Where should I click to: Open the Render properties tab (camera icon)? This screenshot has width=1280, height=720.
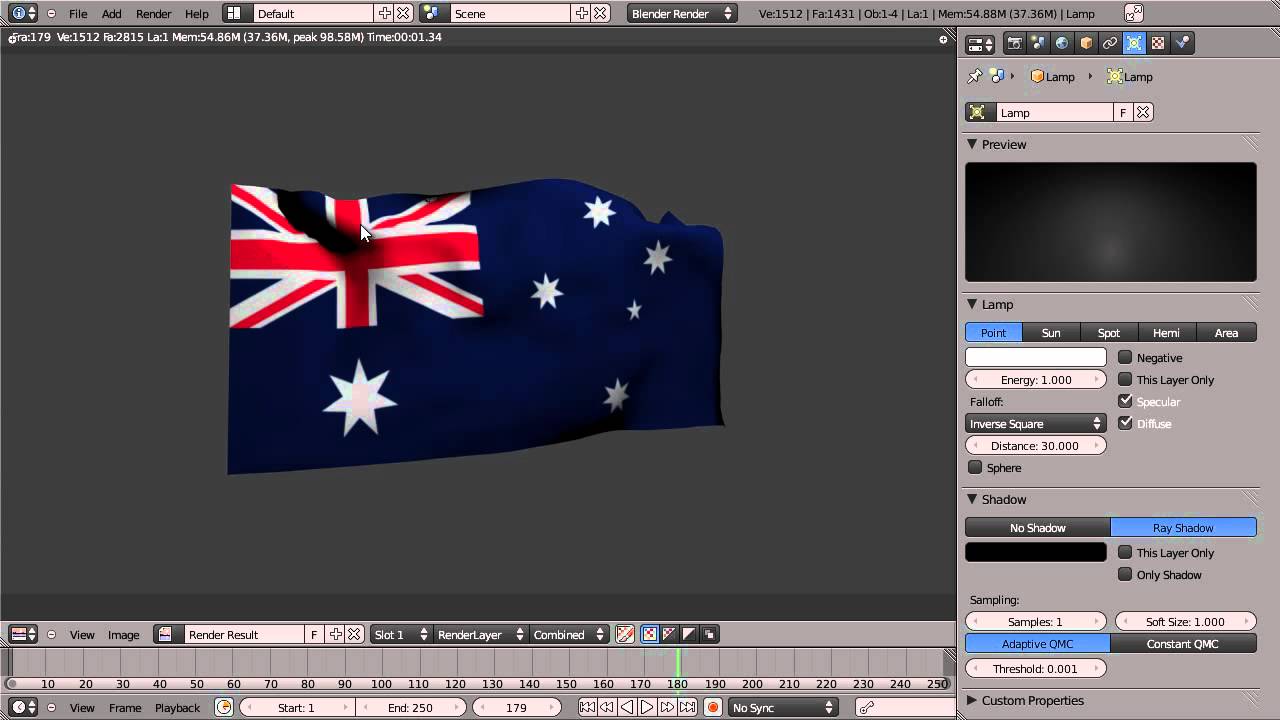(x=1014, y=43)
